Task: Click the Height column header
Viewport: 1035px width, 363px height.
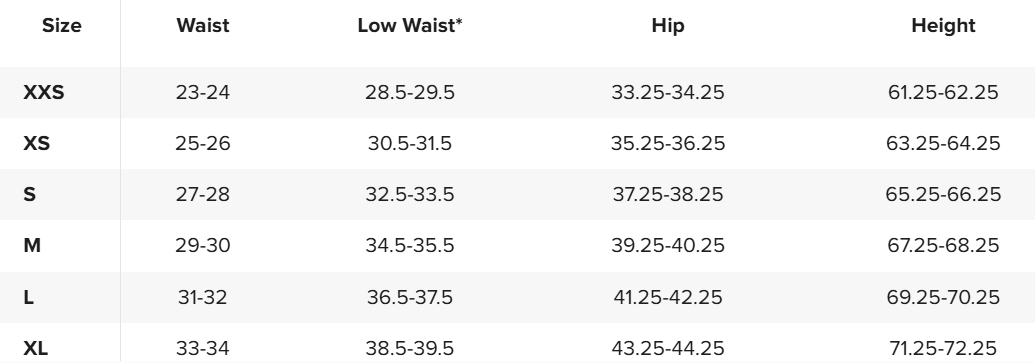Action: 943,26
